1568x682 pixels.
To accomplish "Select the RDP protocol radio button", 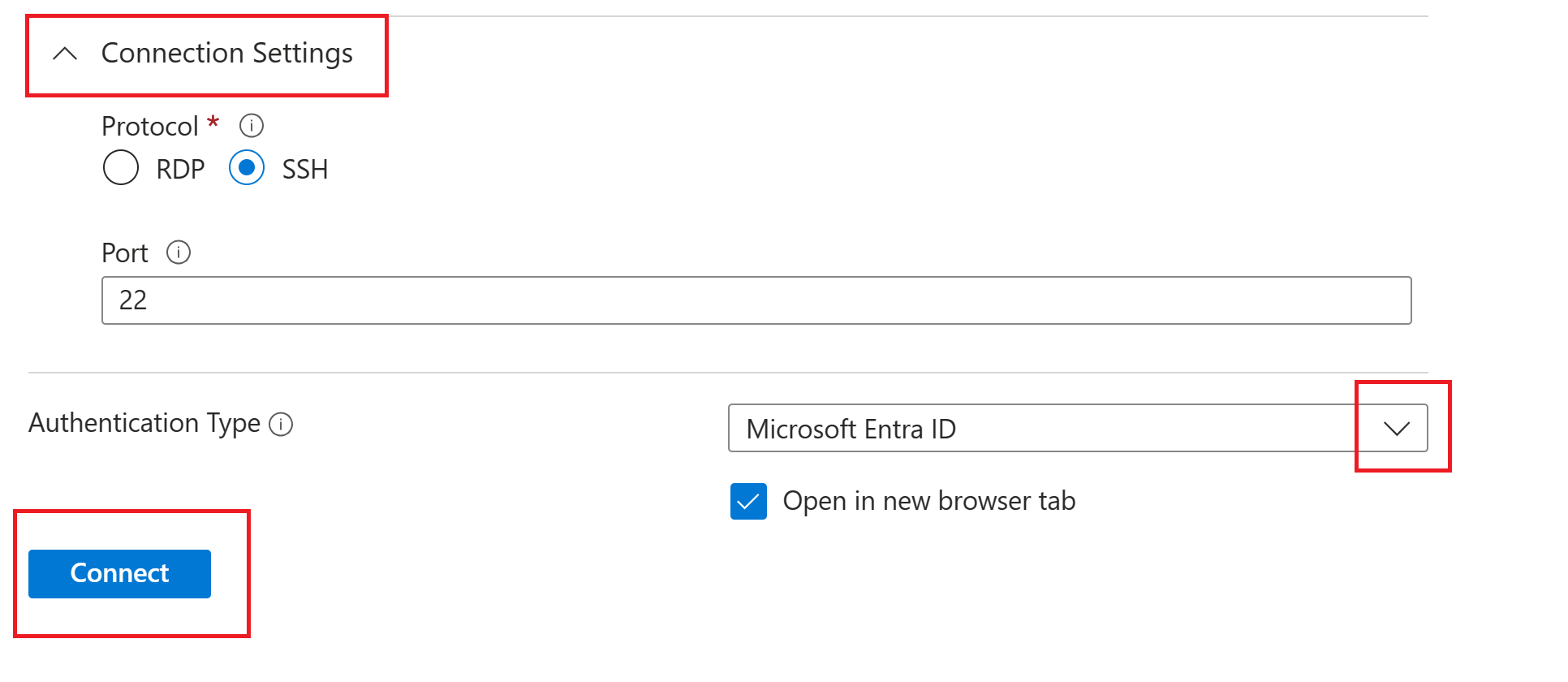I will pos(121,168).
